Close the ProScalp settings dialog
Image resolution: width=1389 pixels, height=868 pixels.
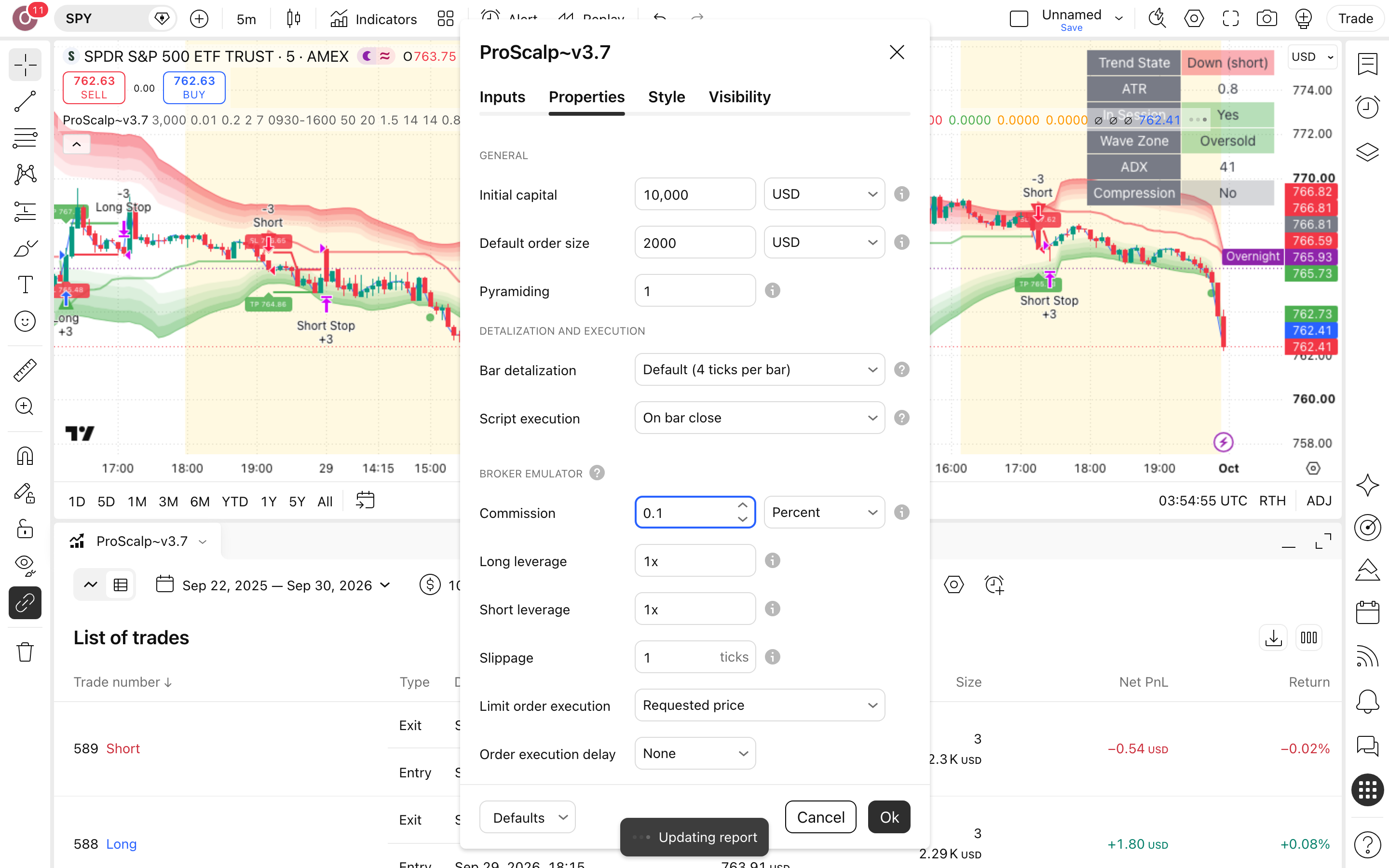coord(897,52)
